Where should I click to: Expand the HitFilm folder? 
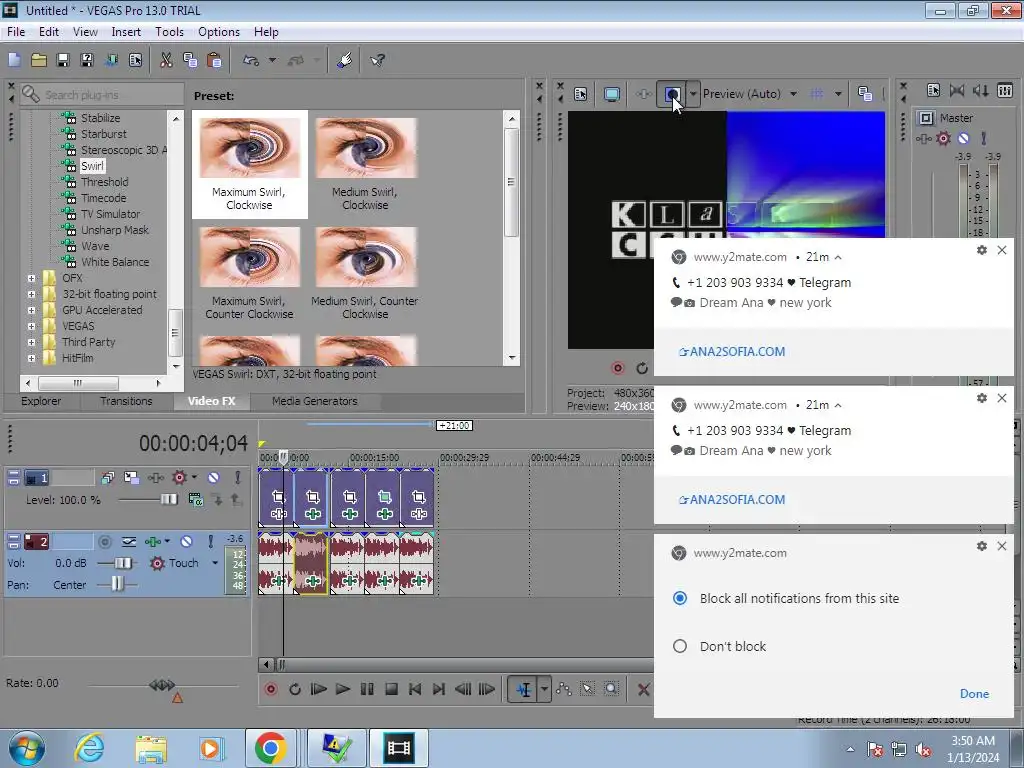tap(31, 358)
